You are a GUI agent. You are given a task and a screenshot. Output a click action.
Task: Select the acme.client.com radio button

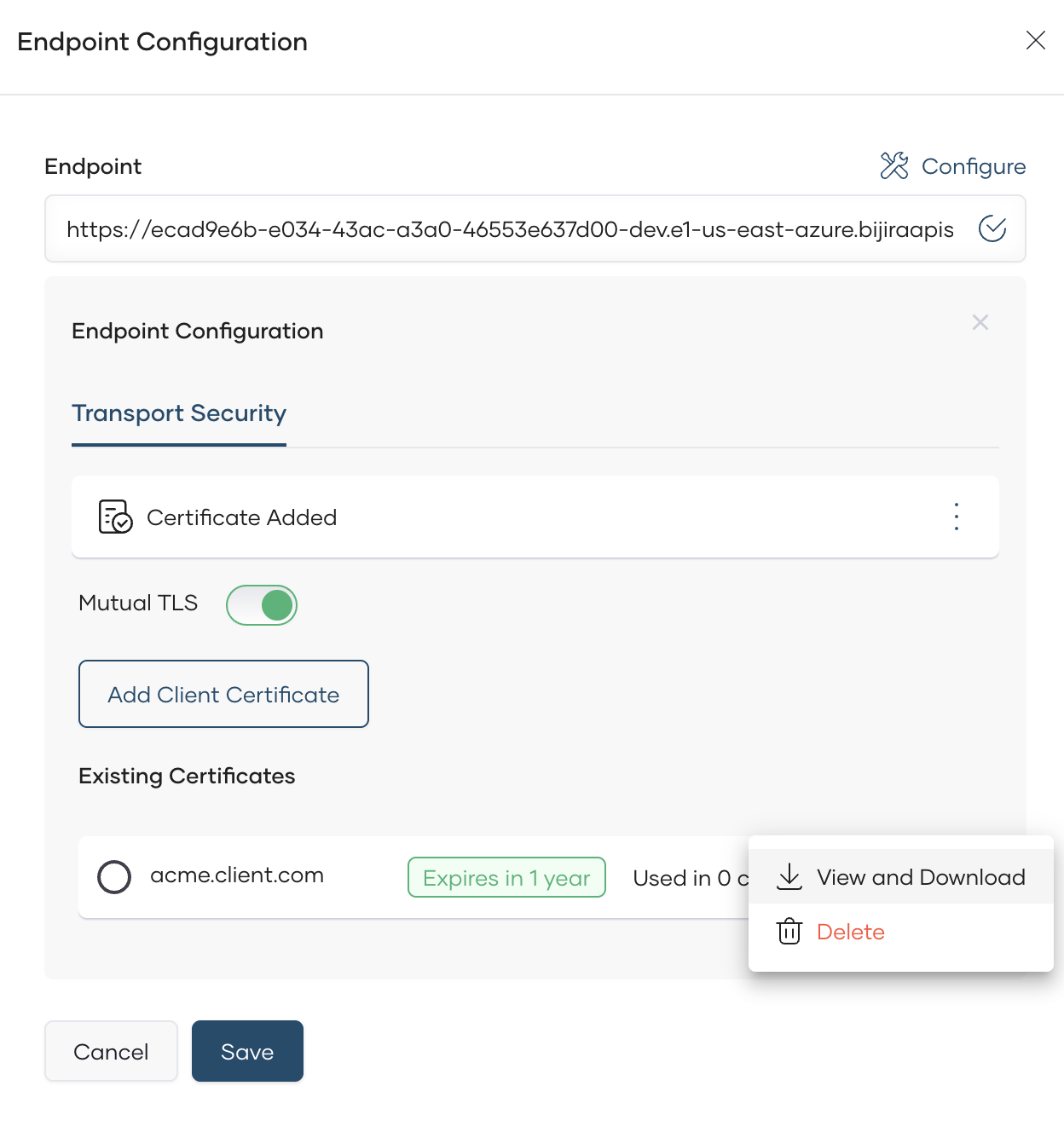coord(114,876)
